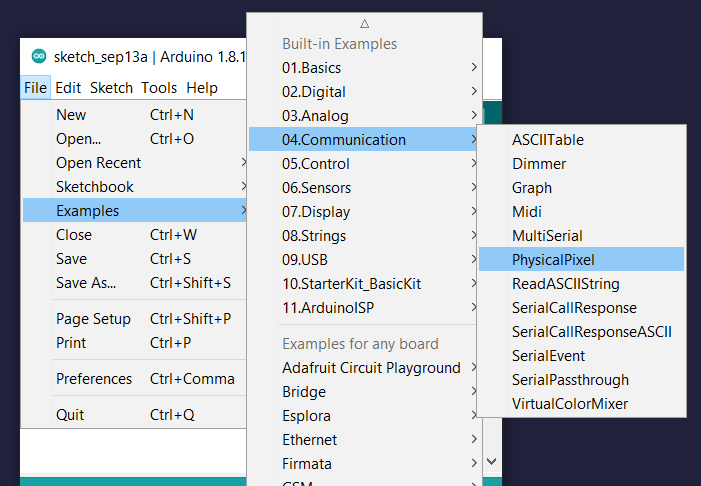Image resolution: width=701 pixels, height=486 pixels.
Task: Expand the Firmata library examples
Action: tap(364, 464)
